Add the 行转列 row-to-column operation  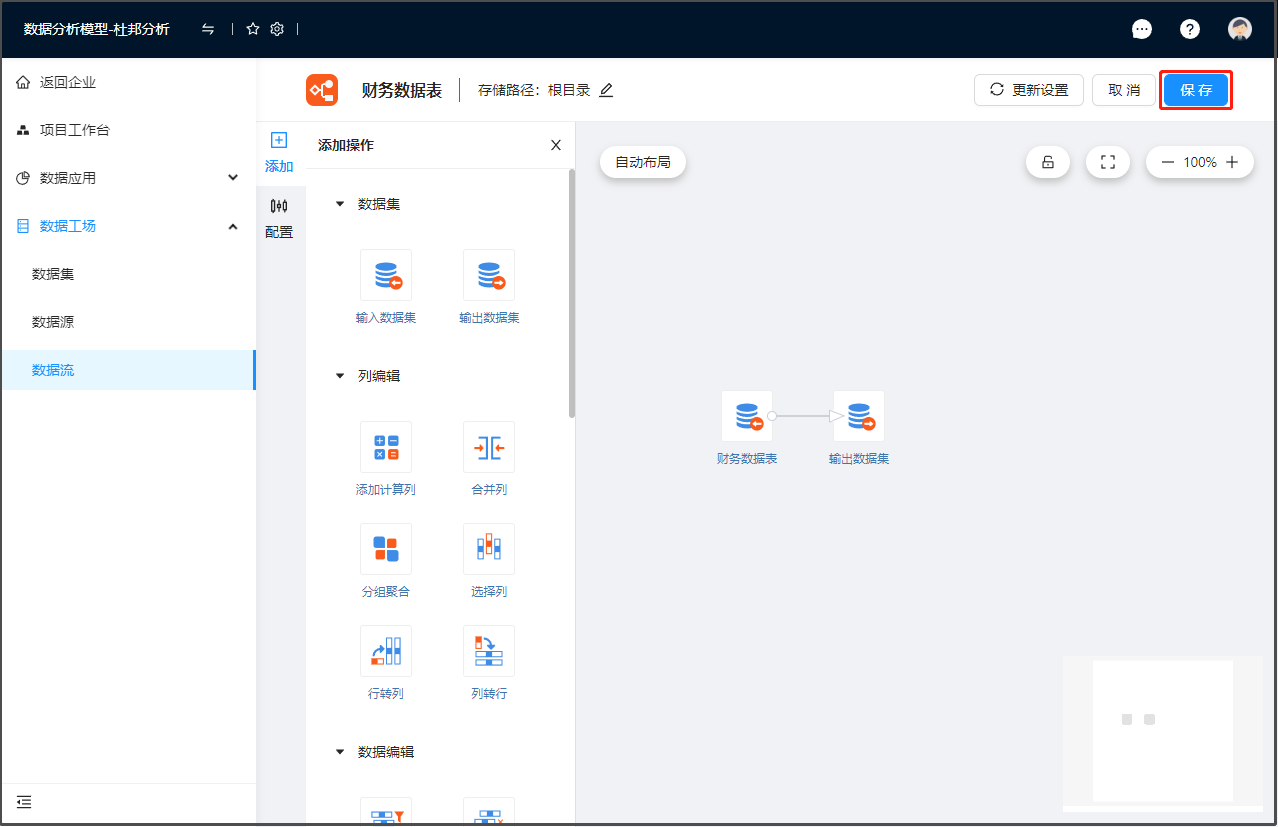tap(385, 652)
